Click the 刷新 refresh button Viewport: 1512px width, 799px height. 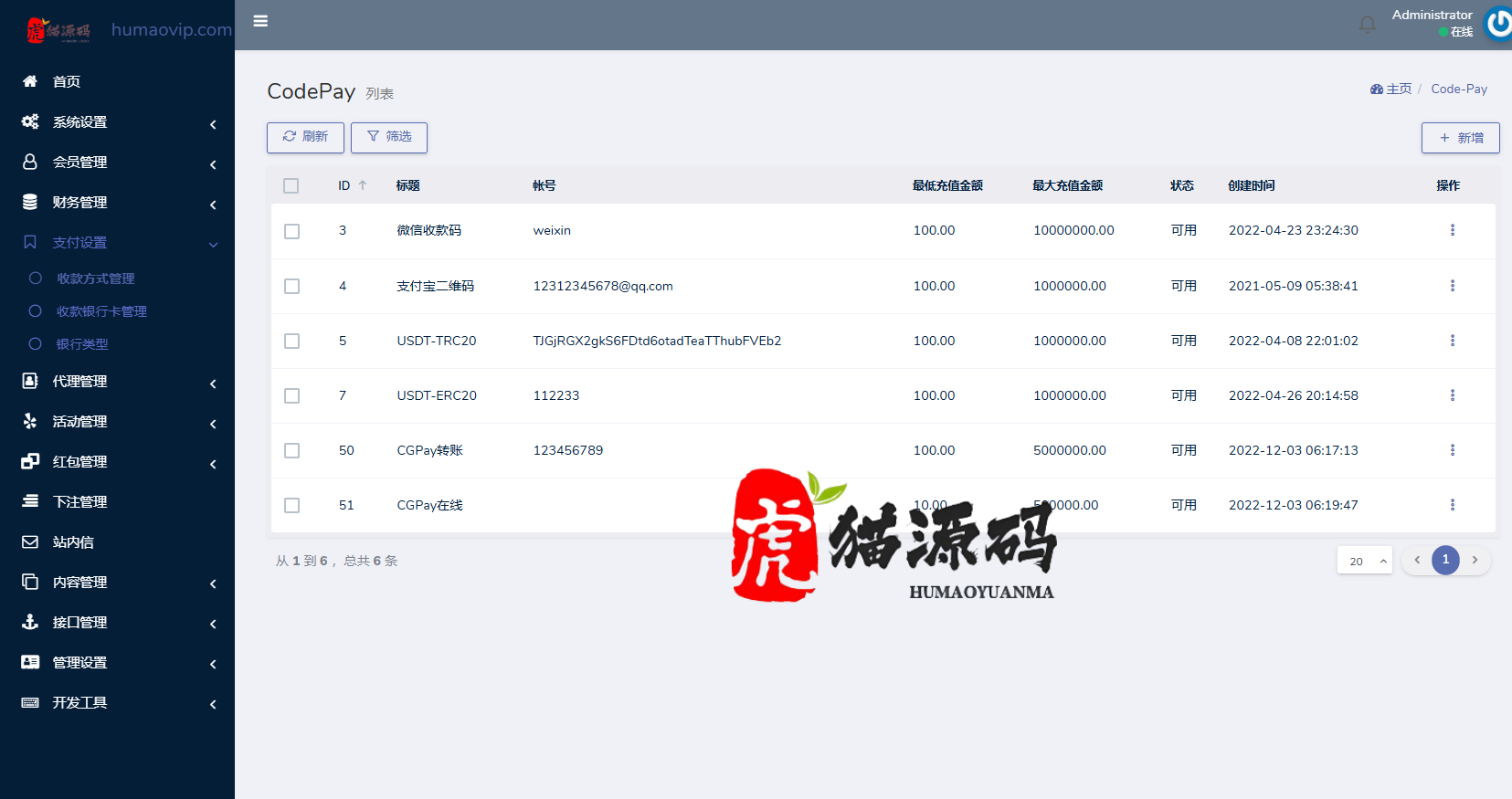click(305, 137)
